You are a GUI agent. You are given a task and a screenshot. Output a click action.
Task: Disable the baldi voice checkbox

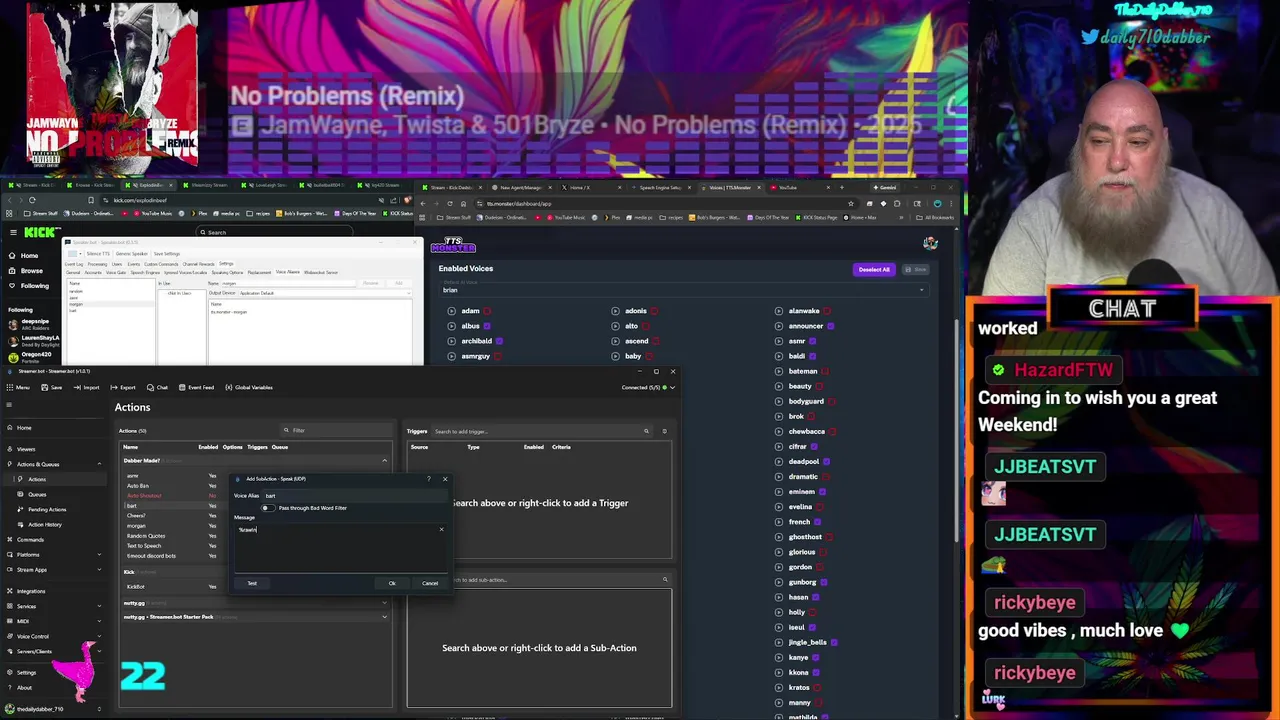[x=812, y=356]
